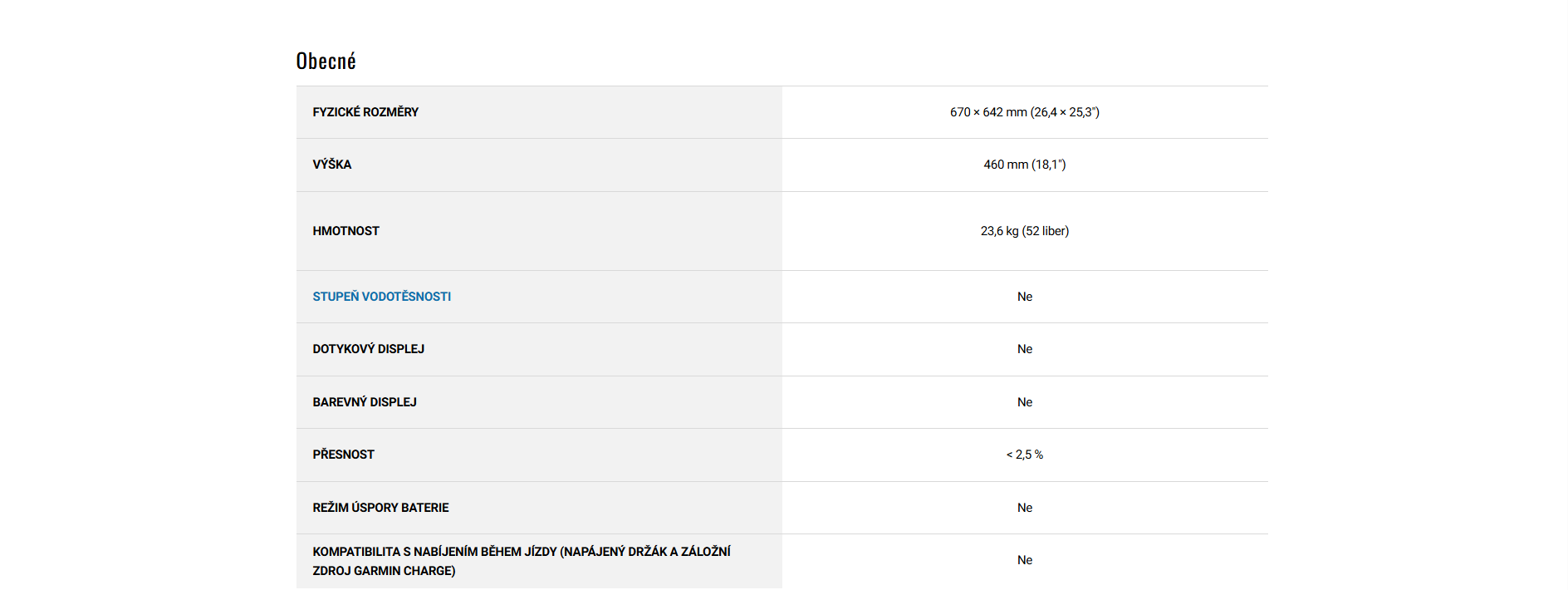
Task: Click the Fyzické rozměry row label
Action: click(365, 112)
